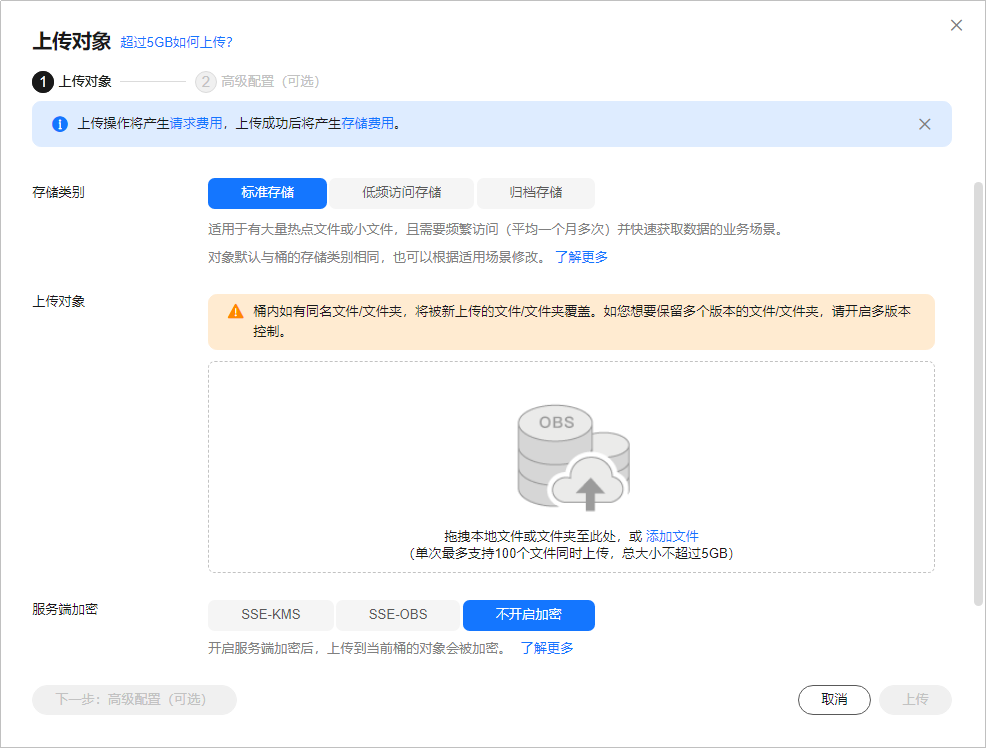Click the dialog's vertical scrollbar

(978, 394)
